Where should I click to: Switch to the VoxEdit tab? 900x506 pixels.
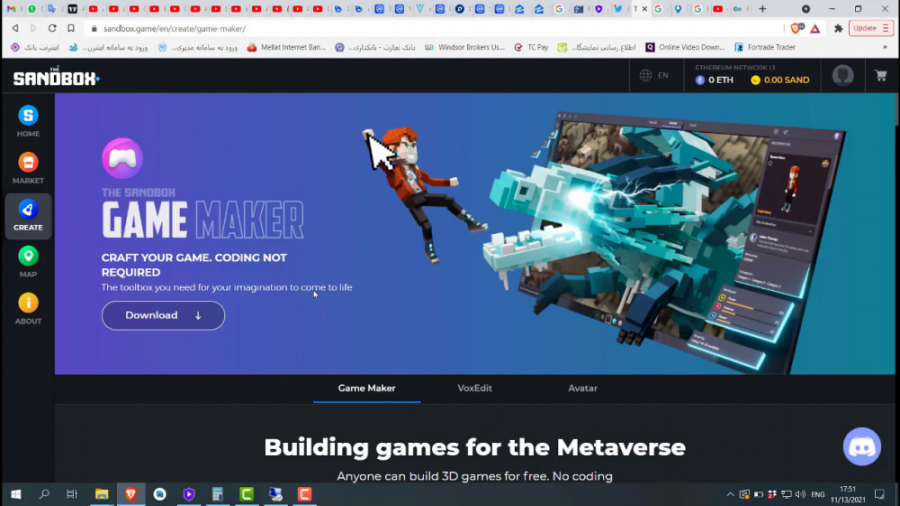pos(475,388)
